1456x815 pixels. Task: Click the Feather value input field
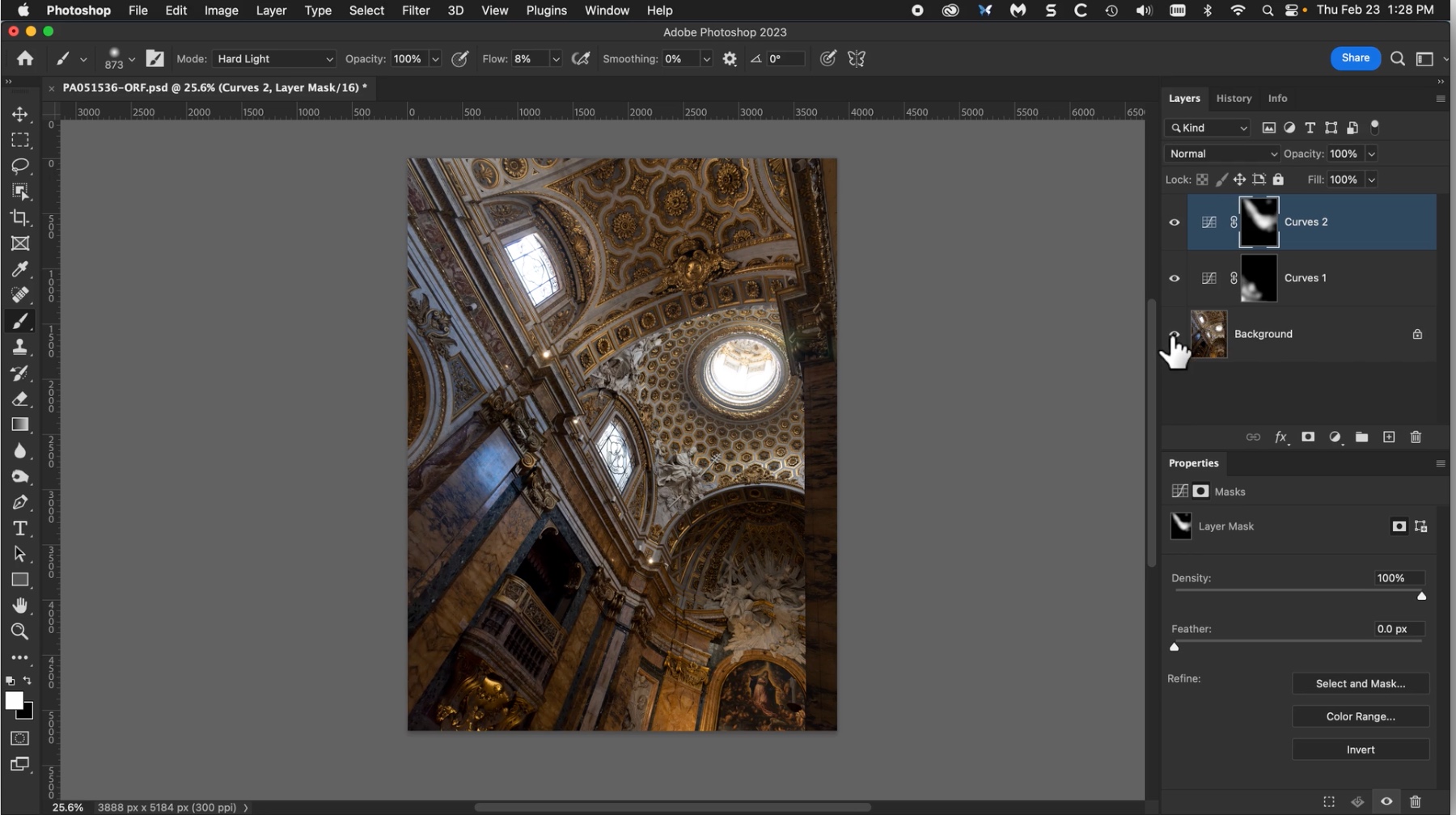coord(1399,629)
